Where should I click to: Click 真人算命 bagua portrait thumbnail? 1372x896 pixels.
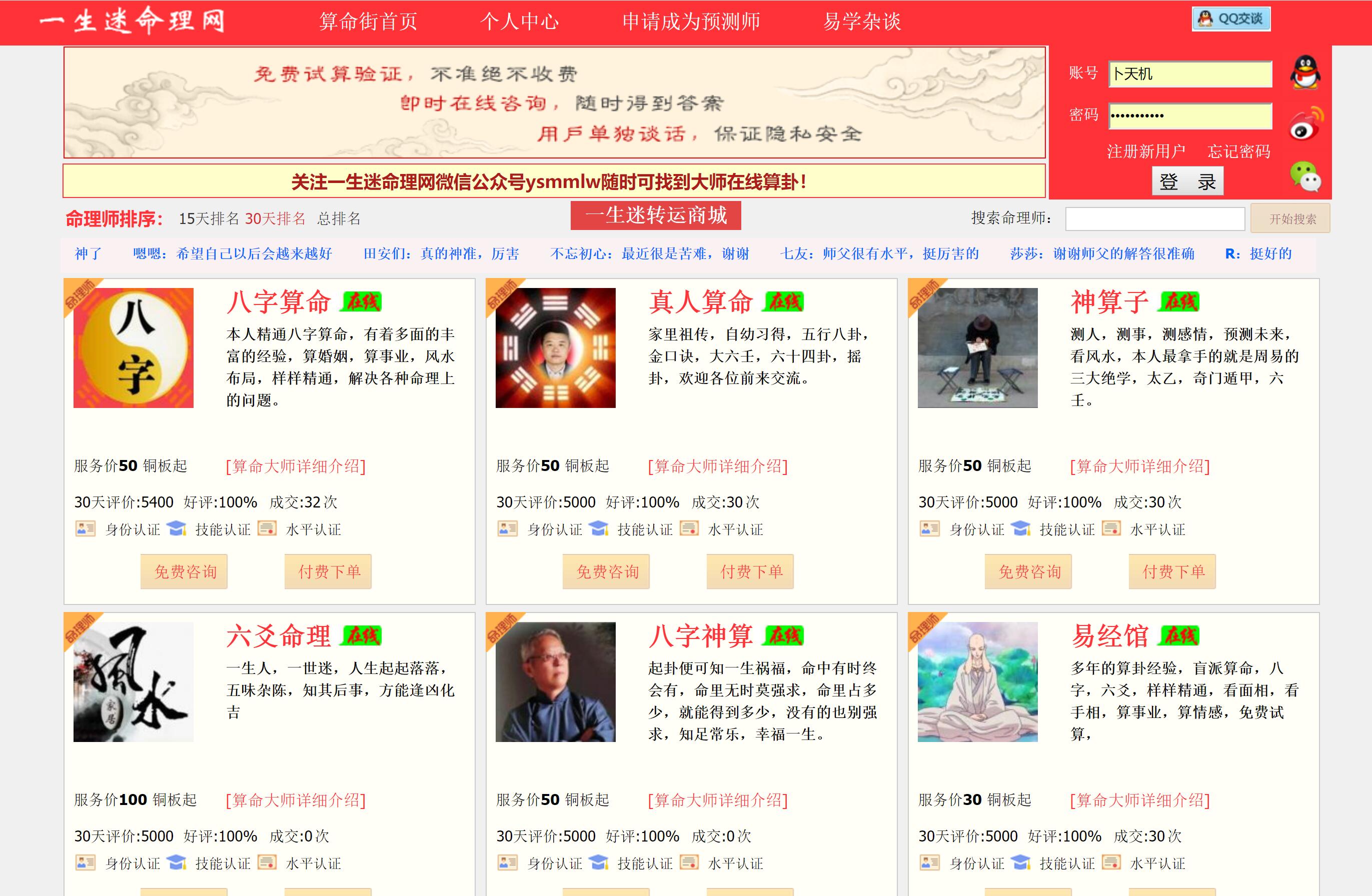[556, 348]
